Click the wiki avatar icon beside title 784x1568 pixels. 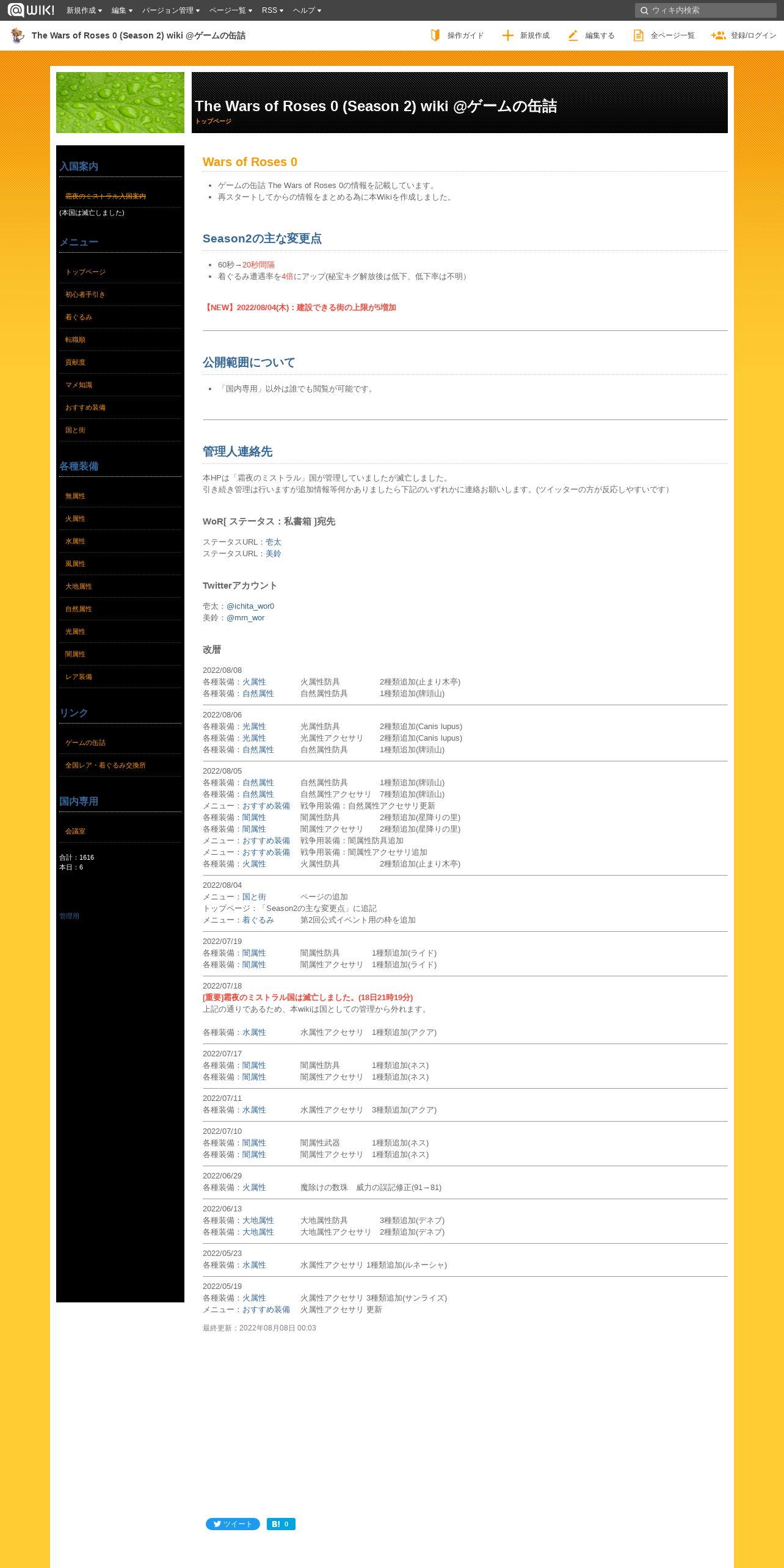[x=18, y=35]
